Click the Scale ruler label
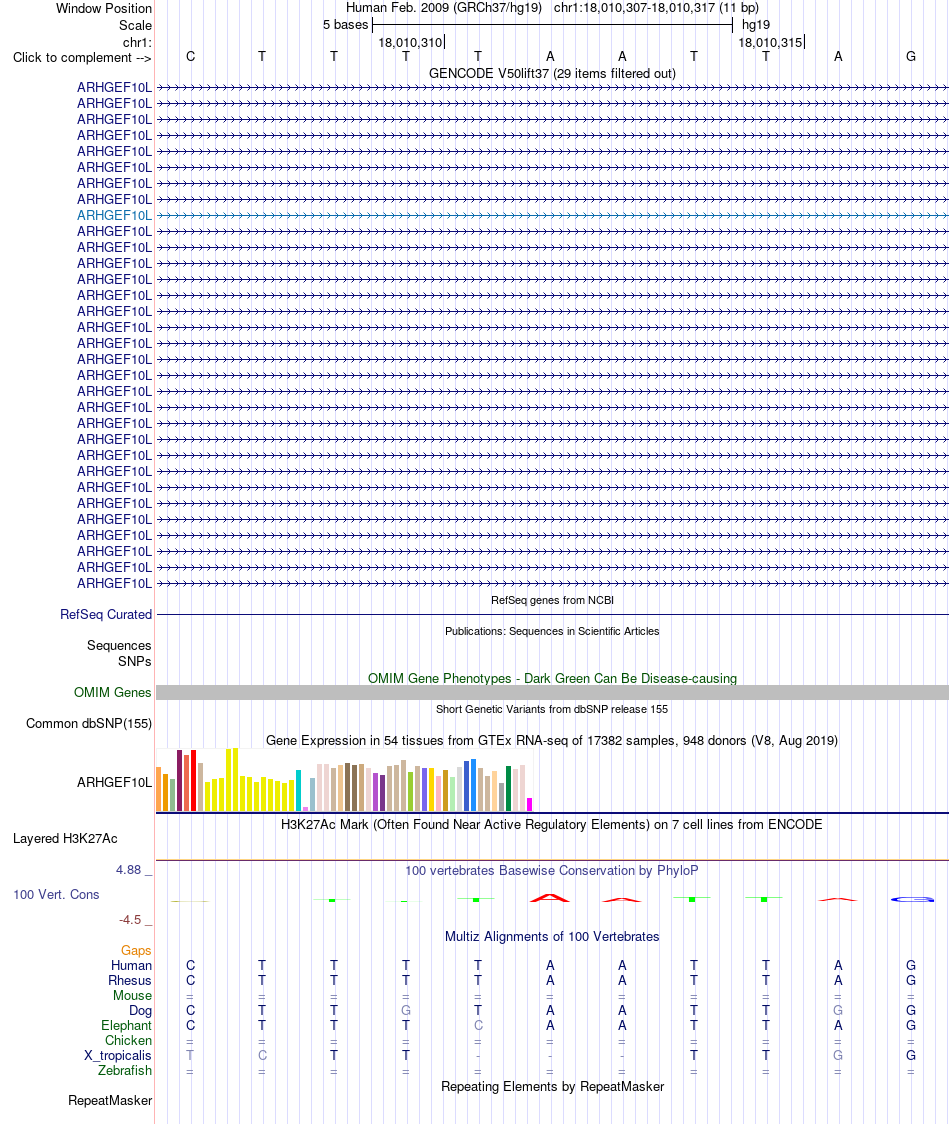The image size is (950, 1124). [x=136, y=25]
